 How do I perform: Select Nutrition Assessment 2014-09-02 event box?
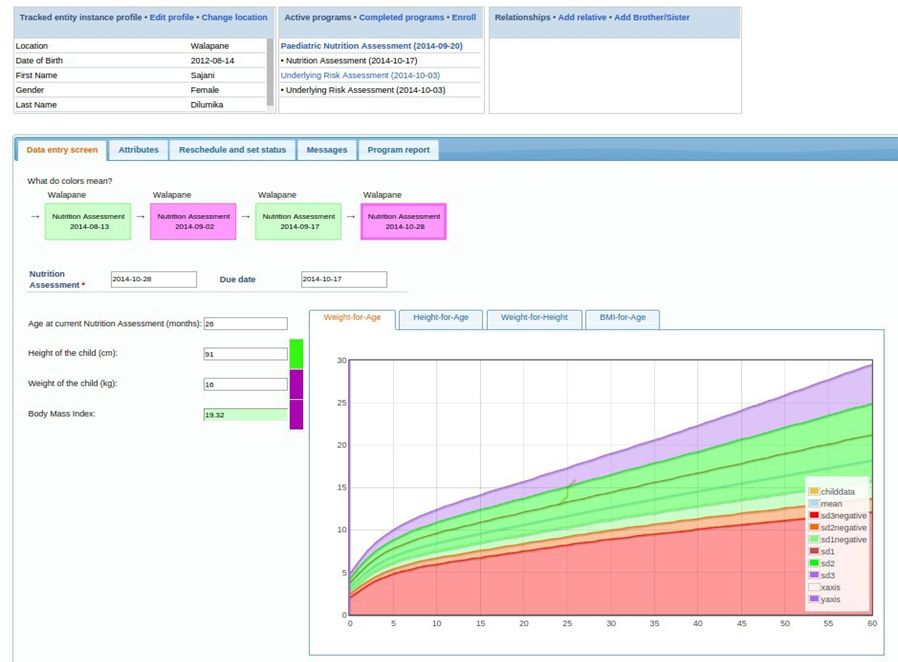point(193,221)
